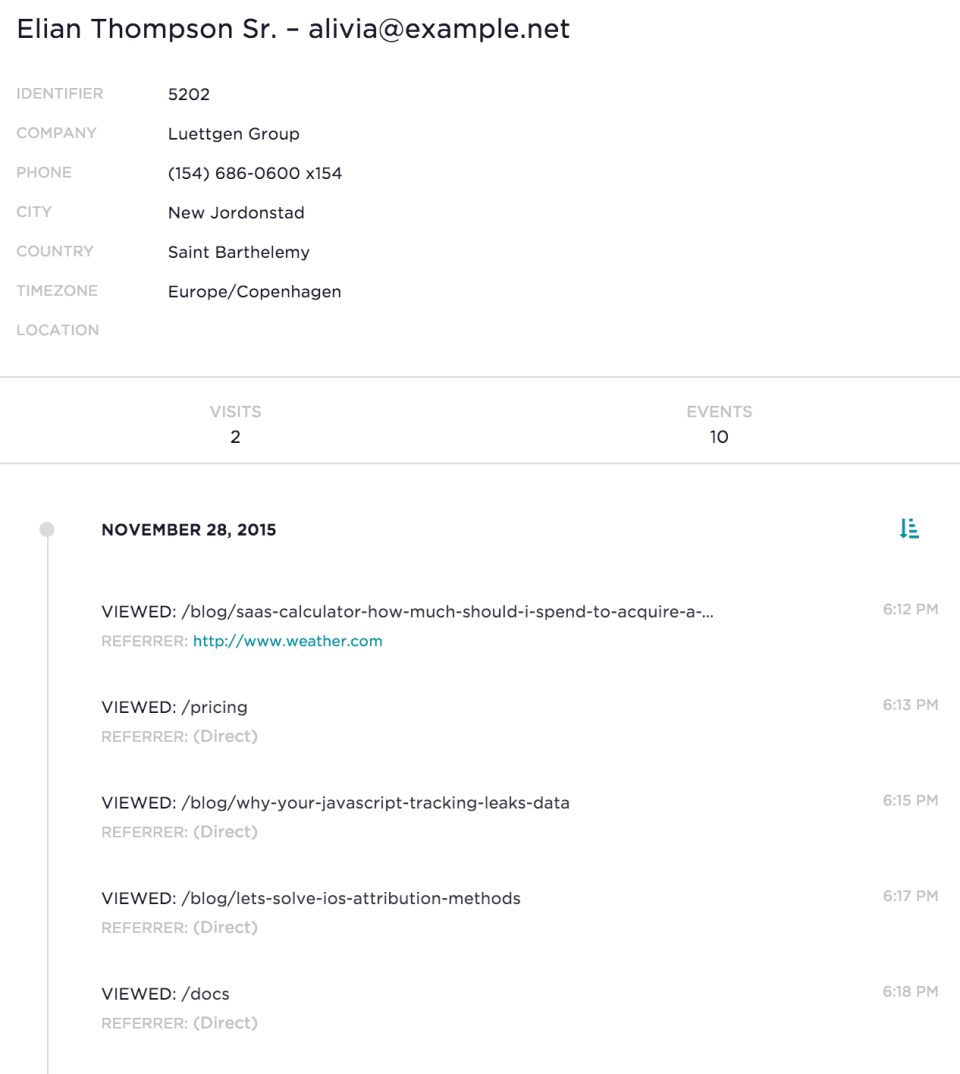This screenshot has width=960, height=1074.
Task: Click the 6:12 PM timestamp
Action: (x=911, y=609)
